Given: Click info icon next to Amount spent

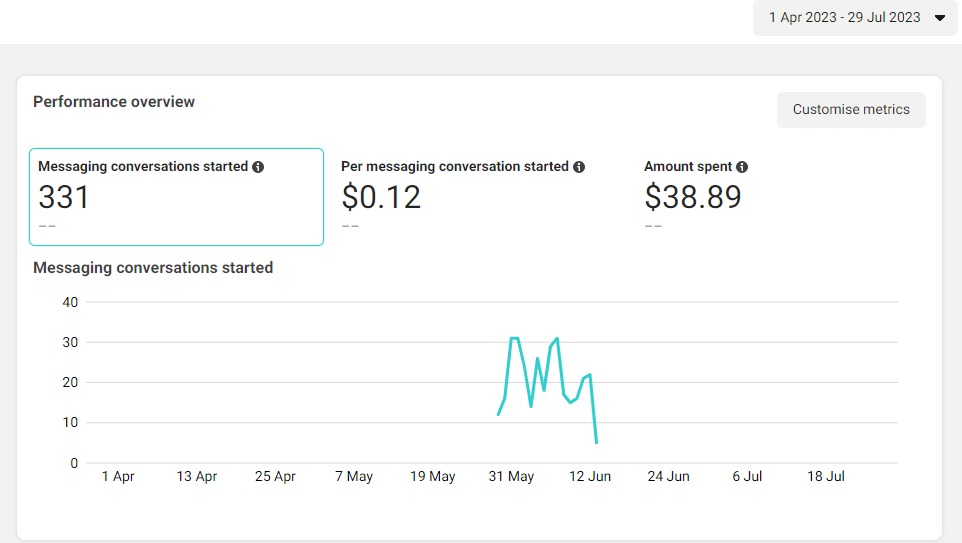Looking at the screenshot, I should click(742, 167).
